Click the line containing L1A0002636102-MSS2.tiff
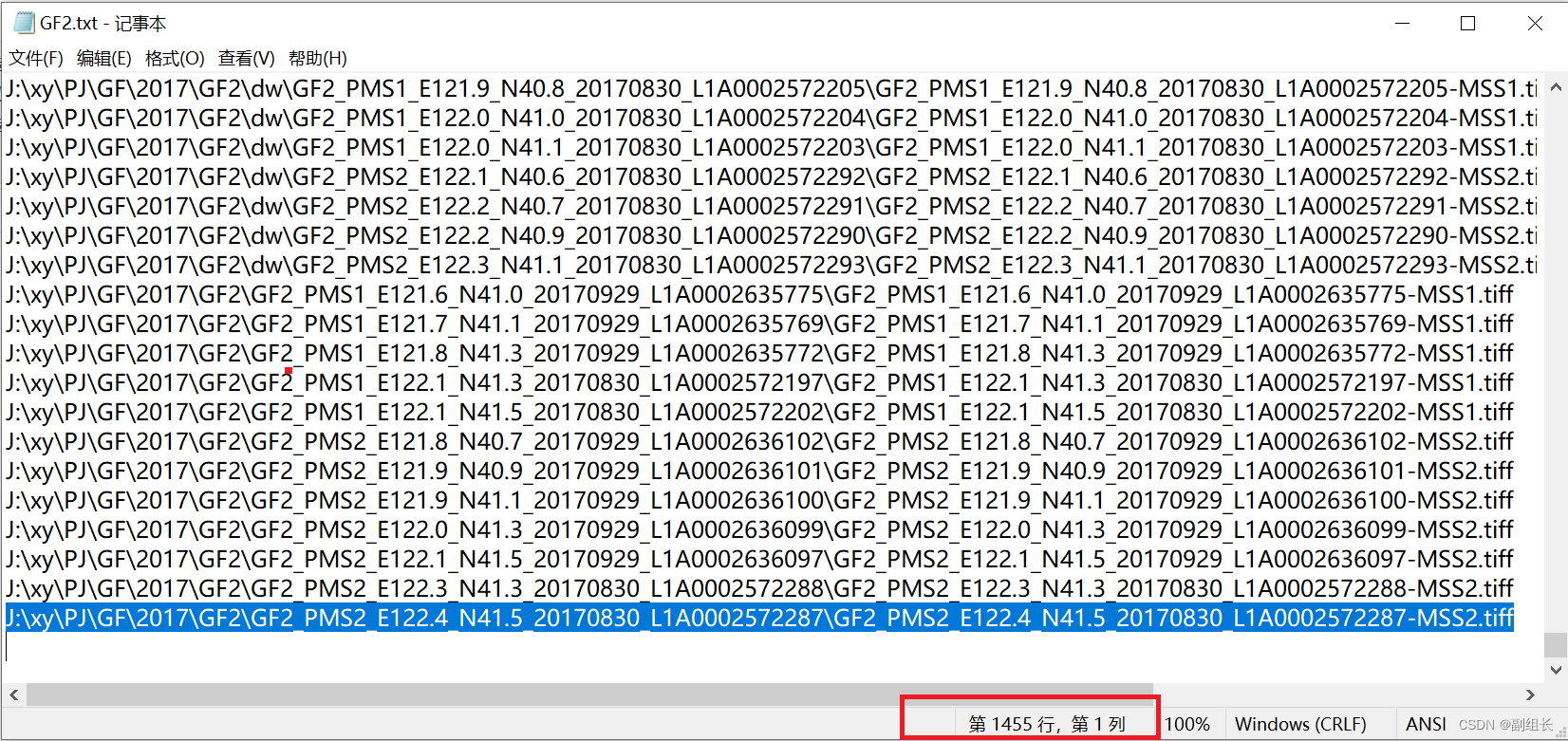 point(759,442)
